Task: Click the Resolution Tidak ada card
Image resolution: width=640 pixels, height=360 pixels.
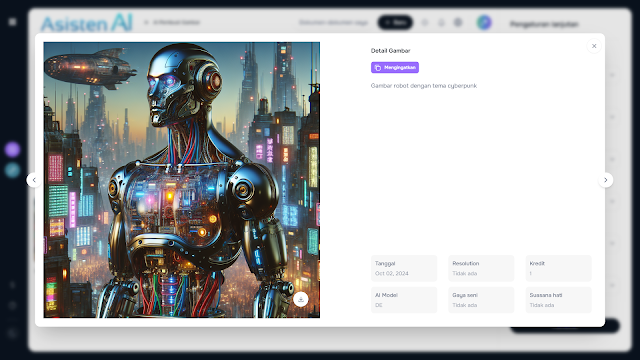Action: point(481,268)
